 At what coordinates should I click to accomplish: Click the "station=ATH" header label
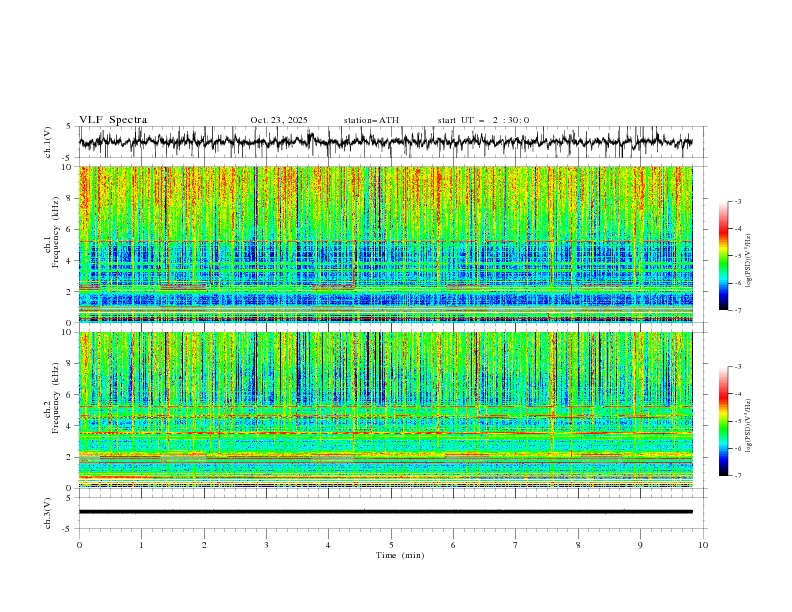pyautogui.click(x=371, y=120)
